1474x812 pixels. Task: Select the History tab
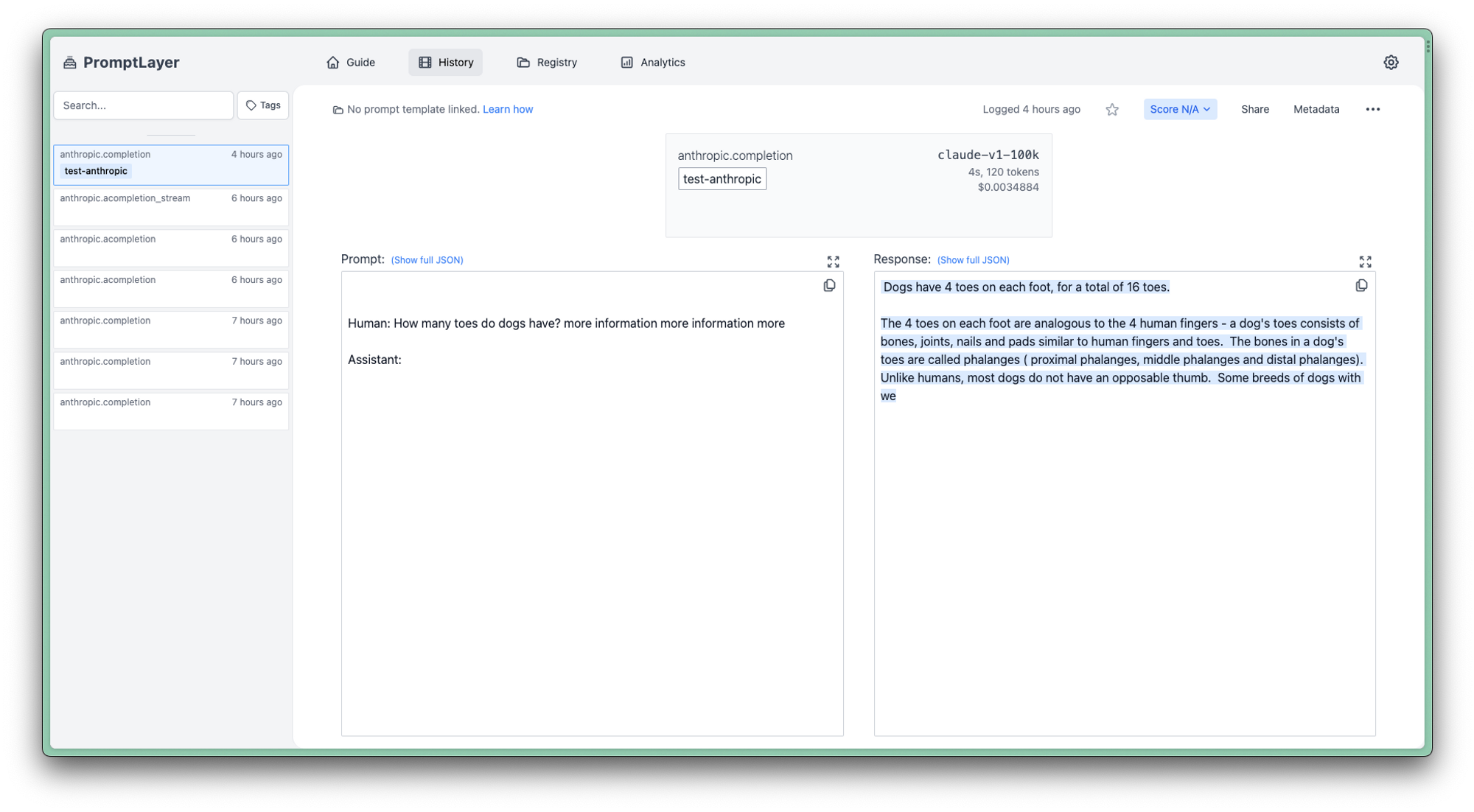point(446,63)
